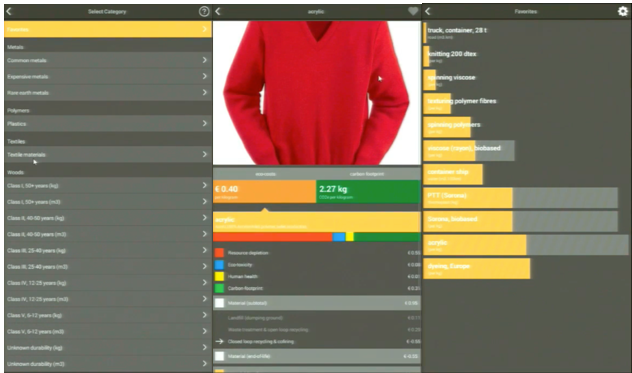Click Eco-toxicity blue legend swatch
The image size is (632, 373).
tap(219, 265)
